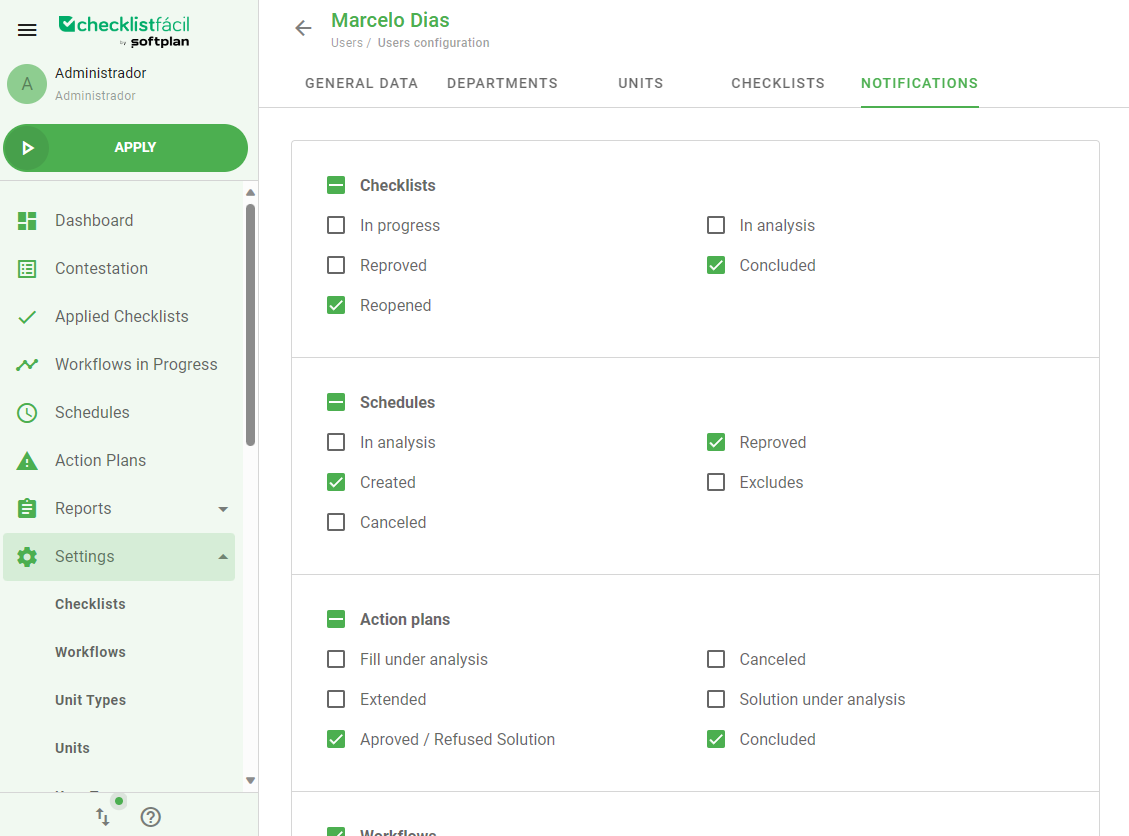Enable Schedules In analysis notification
Viewport: 1129px width, 836px height.
tap(336, 442)
